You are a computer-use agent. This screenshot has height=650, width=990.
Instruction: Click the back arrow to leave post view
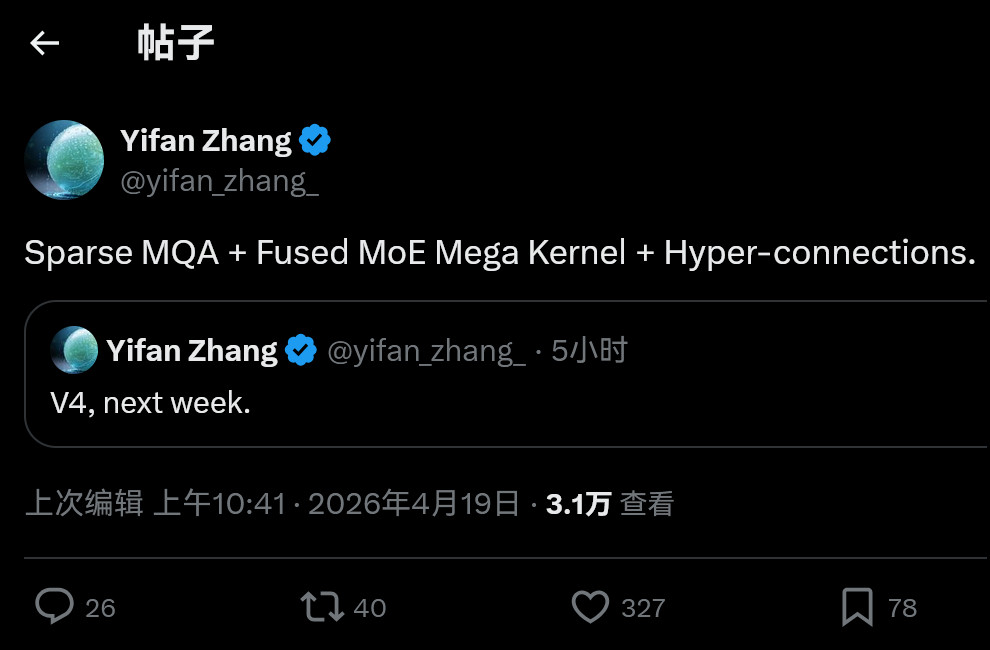point(44,42)
